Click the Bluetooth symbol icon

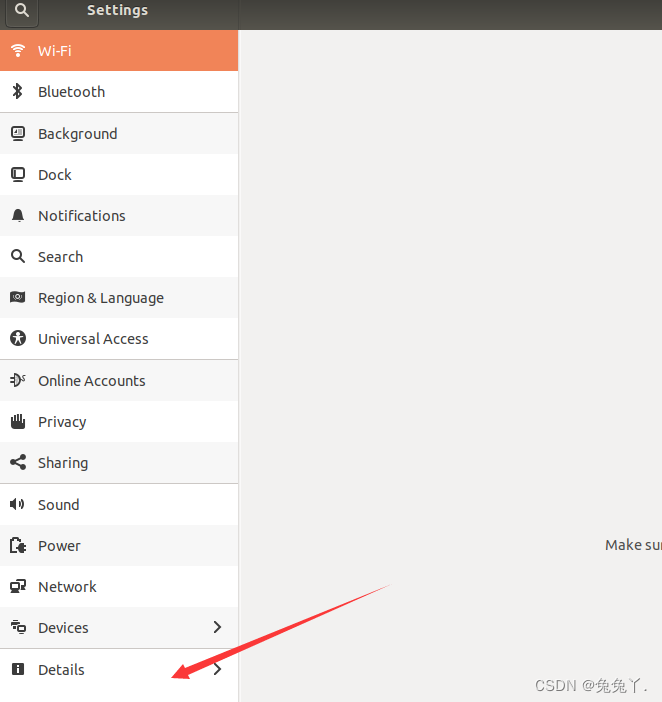[17, 91]
